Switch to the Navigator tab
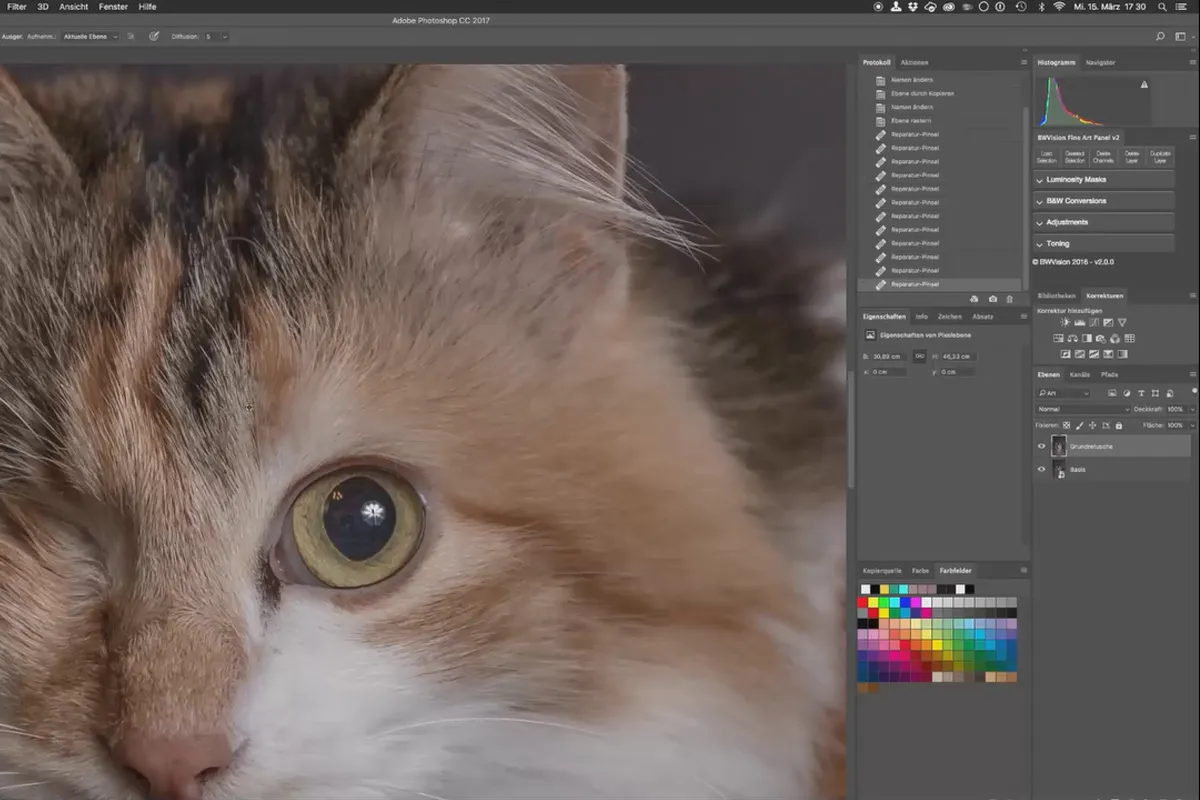Image resolution: width=1200 pixels, height=800 pixels. coord(1100,62)
